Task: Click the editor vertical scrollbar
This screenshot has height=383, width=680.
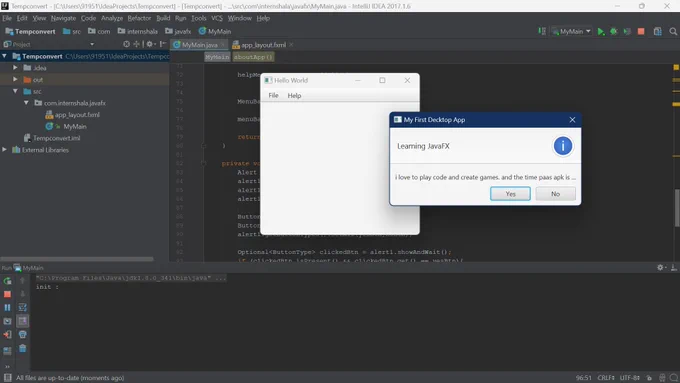Action: pyautogui.click(x=677, y=207)
